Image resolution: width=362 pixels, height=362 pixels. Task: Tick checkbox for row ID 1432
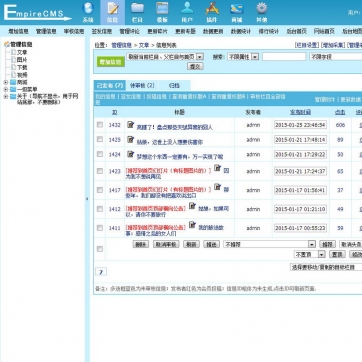(100, 125)
